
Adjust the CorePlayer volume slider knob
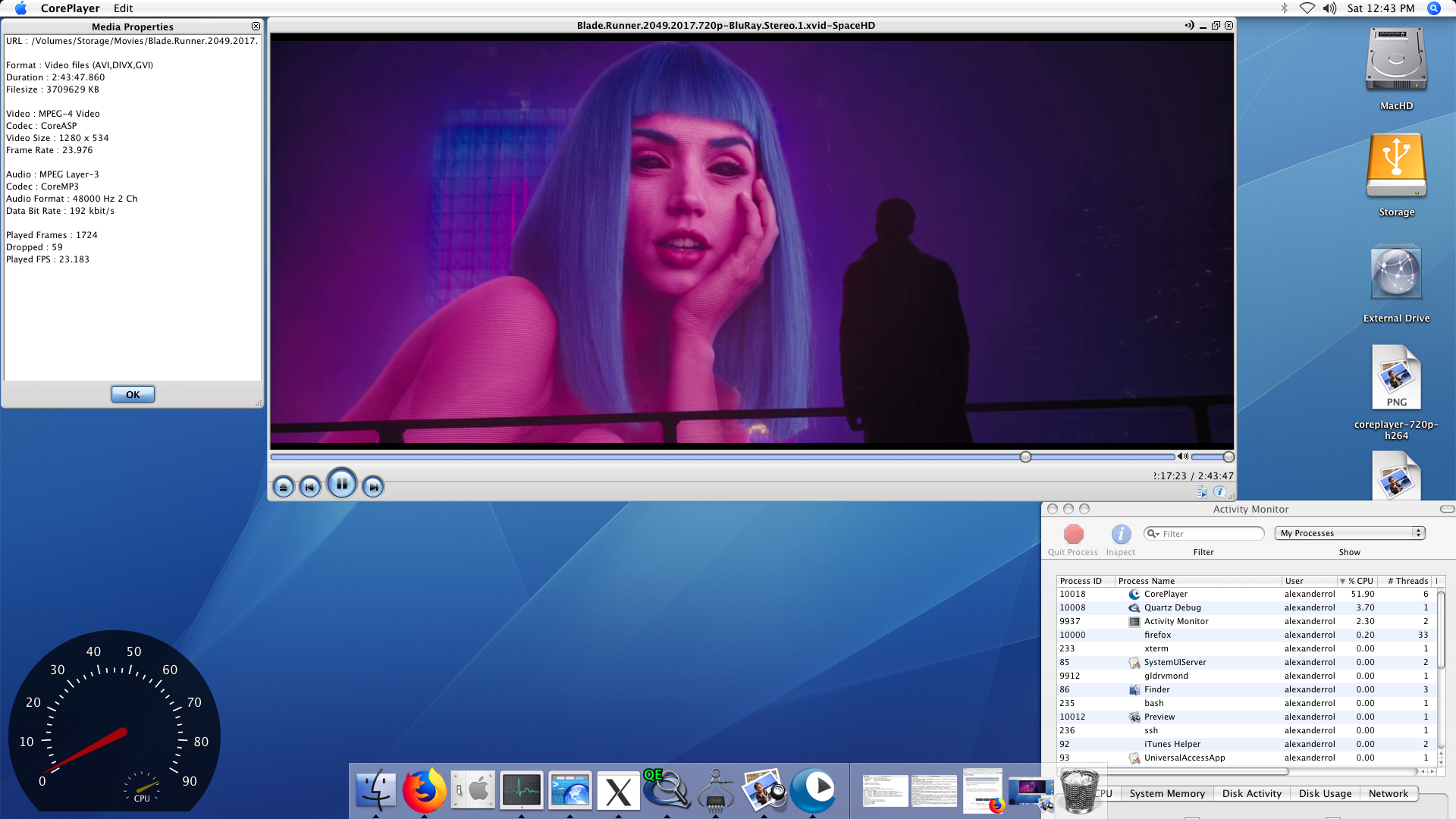(1228, 457)
